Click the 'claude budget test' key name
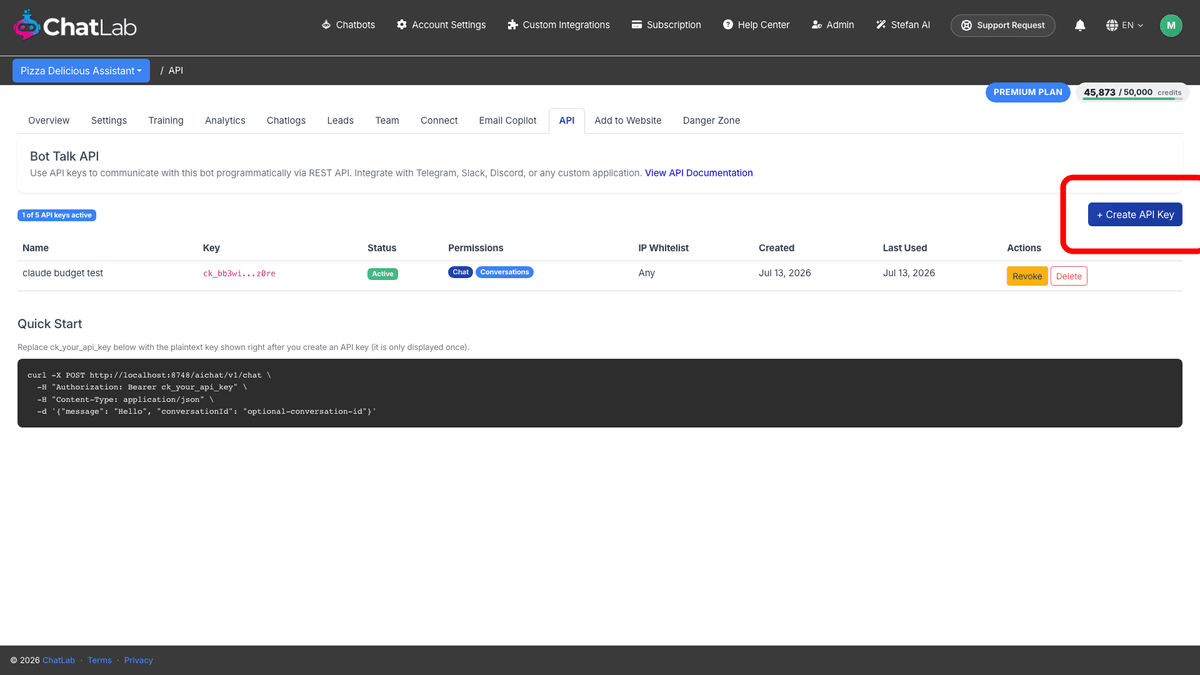This screenshot has height=675, width=1200. coord(63,273)
